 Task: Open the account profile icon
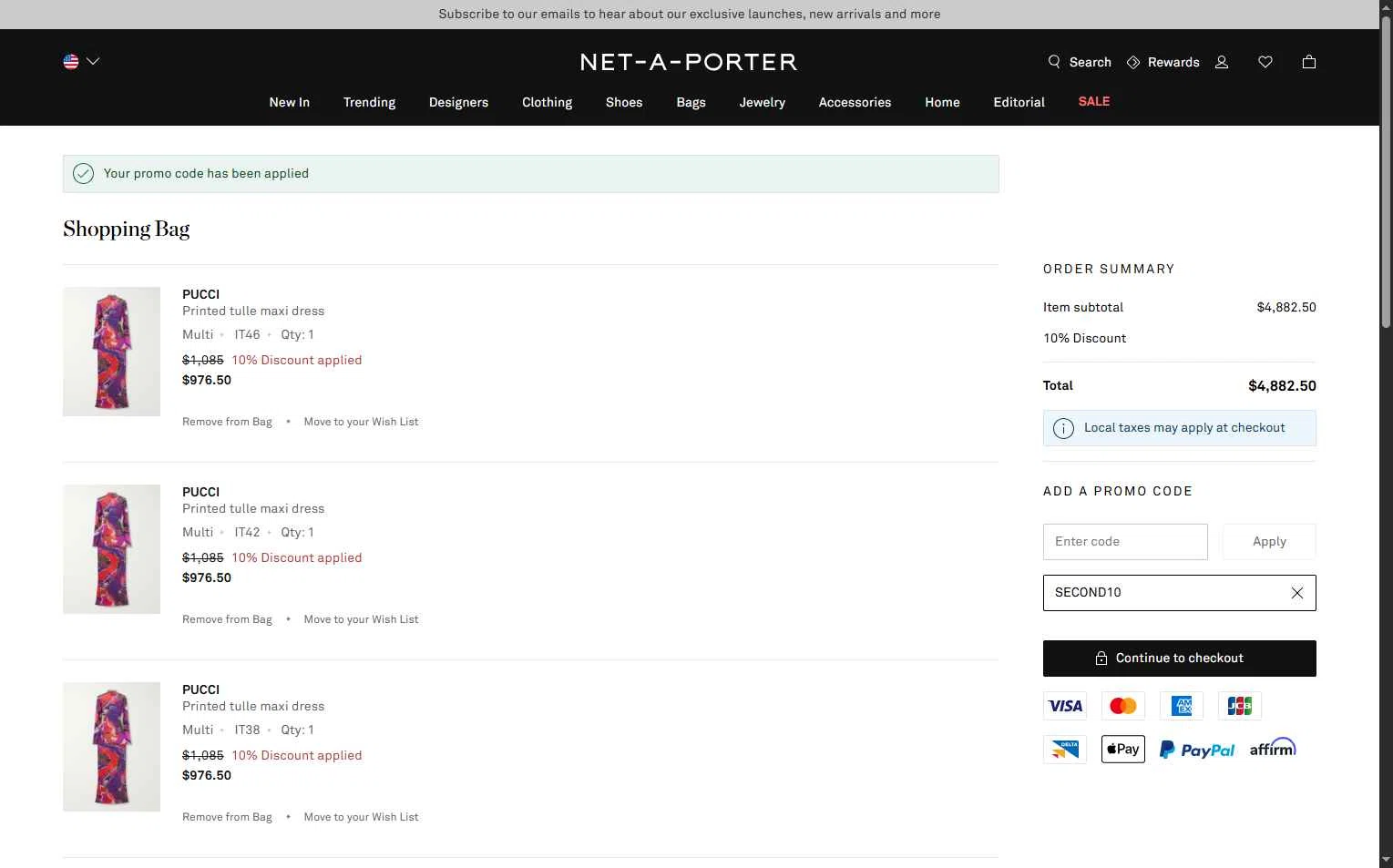[1222, 62]
